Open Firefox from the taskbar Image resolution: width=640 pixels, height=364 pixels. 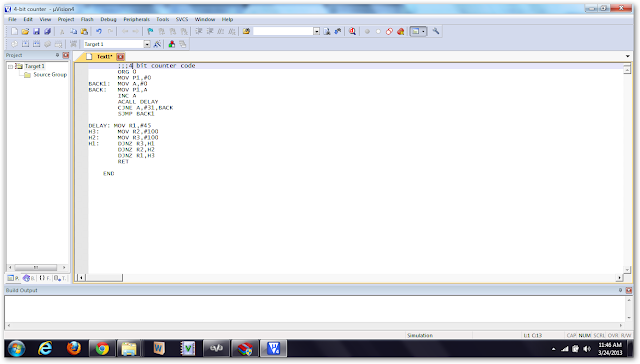(x=74, y=348)
